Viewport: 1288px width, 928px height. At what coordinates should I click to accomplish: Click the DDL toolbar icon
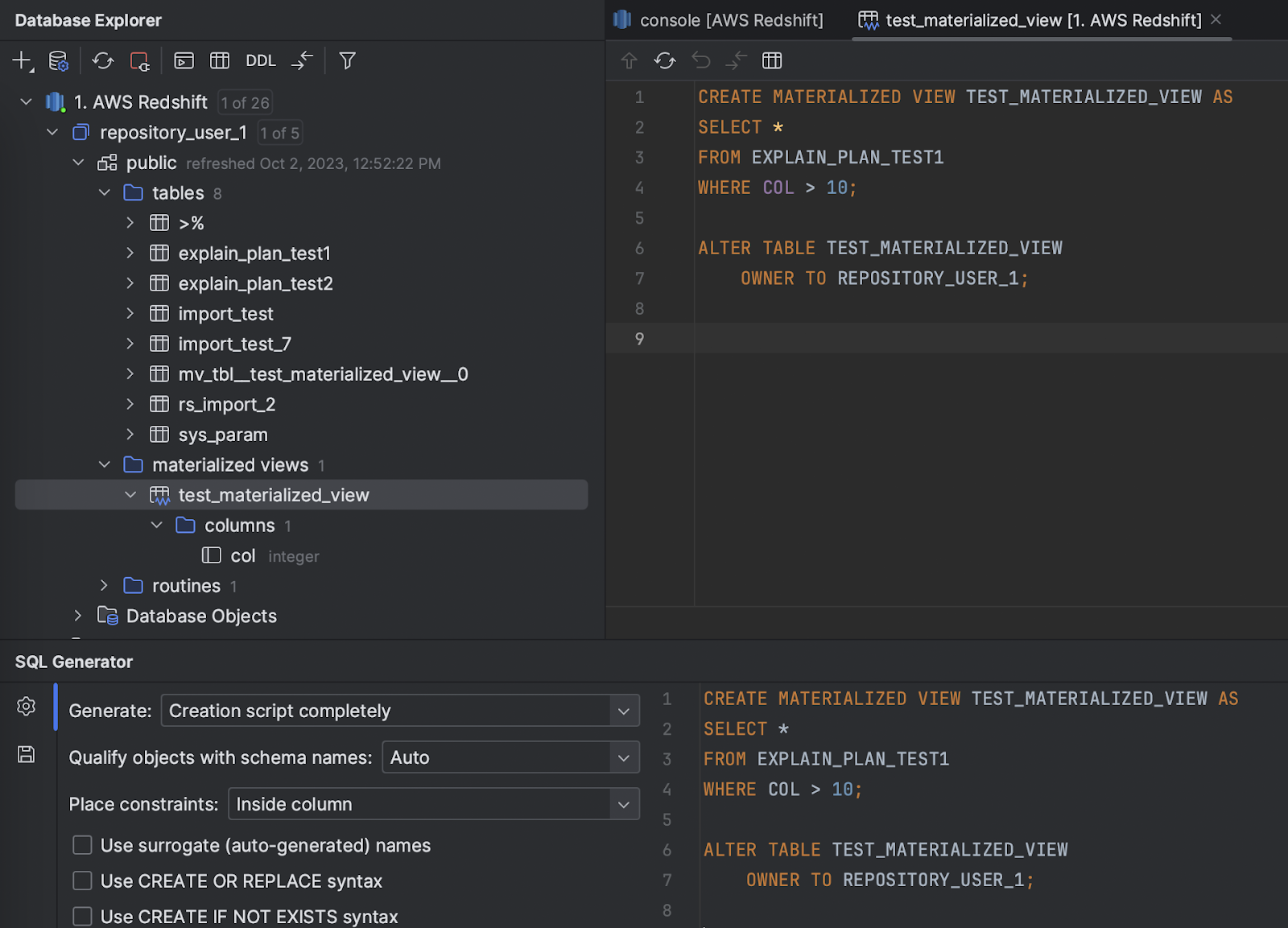tap(259, 60)
